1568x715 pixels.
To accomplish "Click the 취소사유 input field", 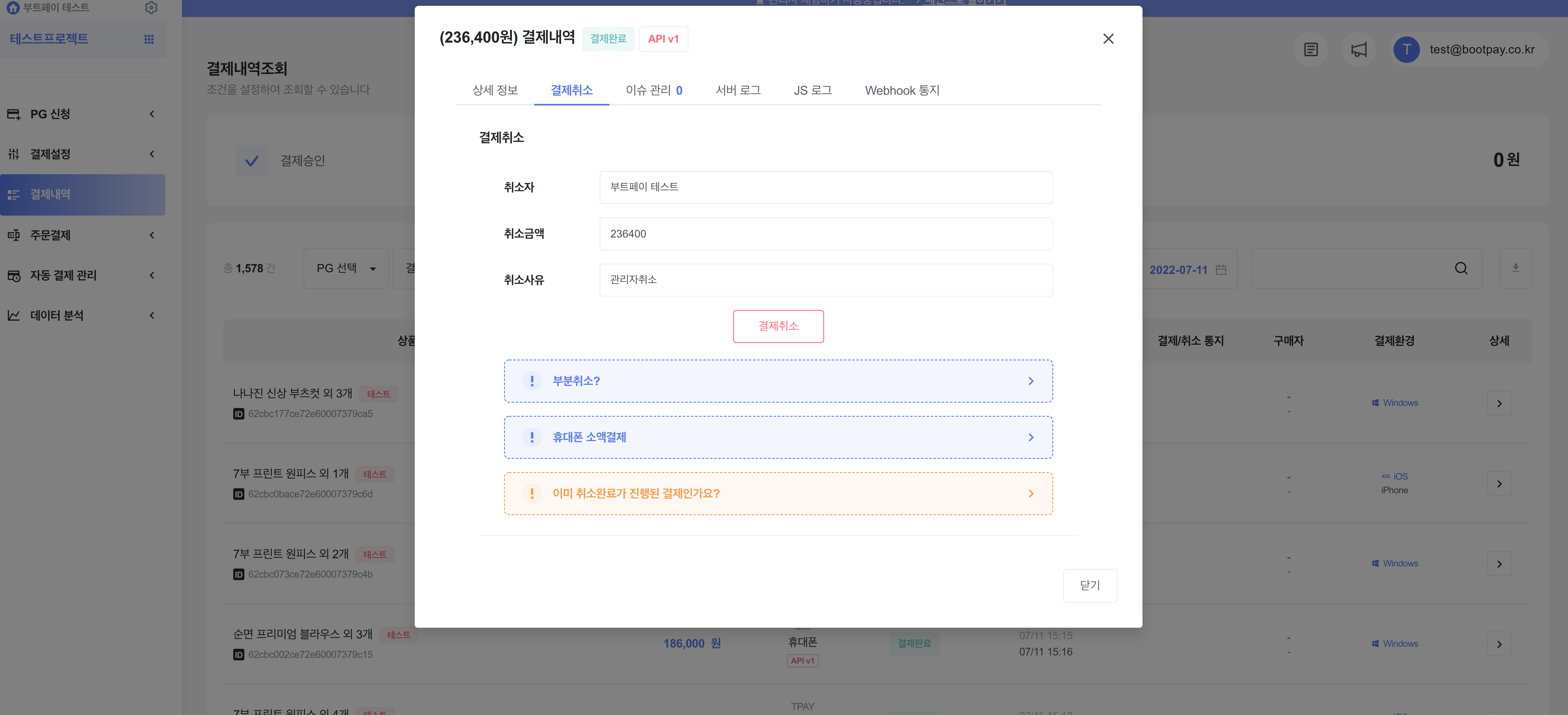I will pyautogui.click(x=825, y=280).
